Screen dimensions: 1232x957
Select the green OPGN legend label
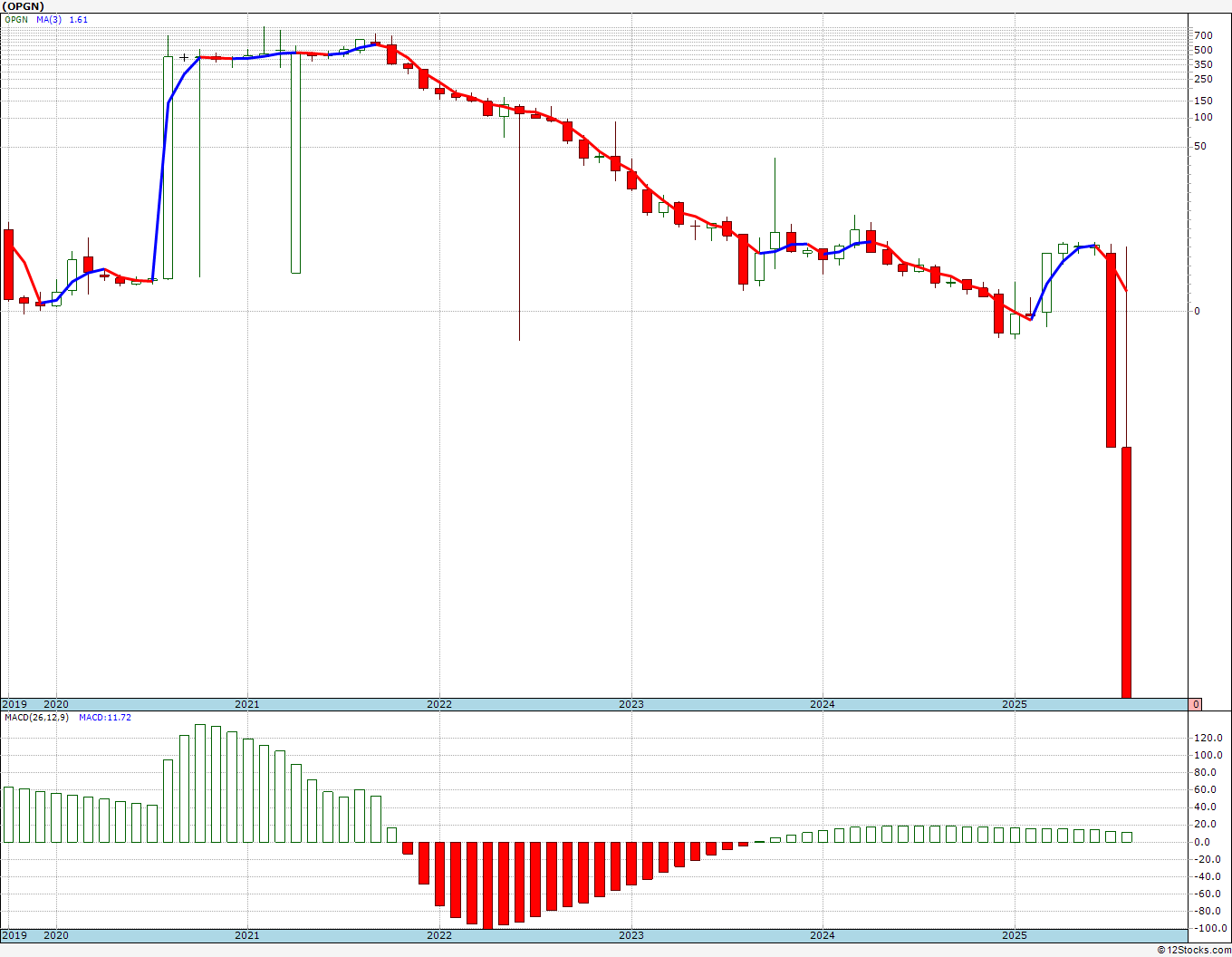15,19
